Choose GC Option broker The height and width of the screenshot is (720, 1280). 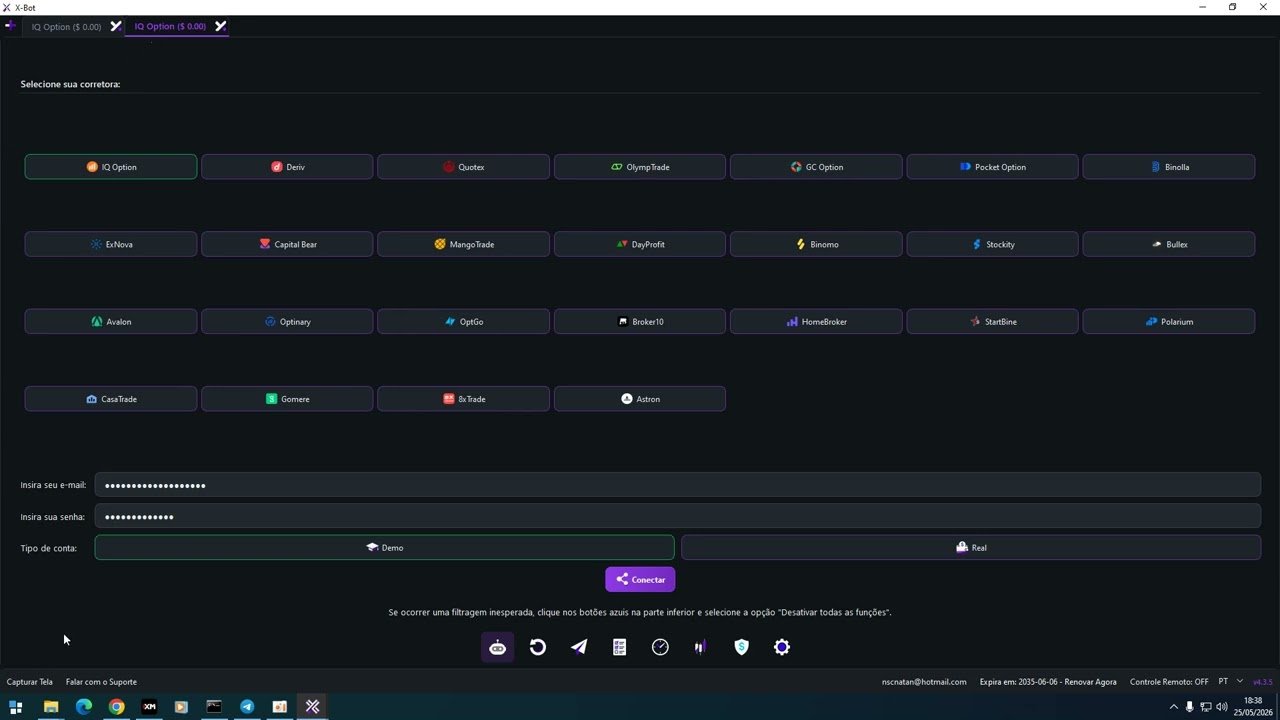click(x=816, y=167)
